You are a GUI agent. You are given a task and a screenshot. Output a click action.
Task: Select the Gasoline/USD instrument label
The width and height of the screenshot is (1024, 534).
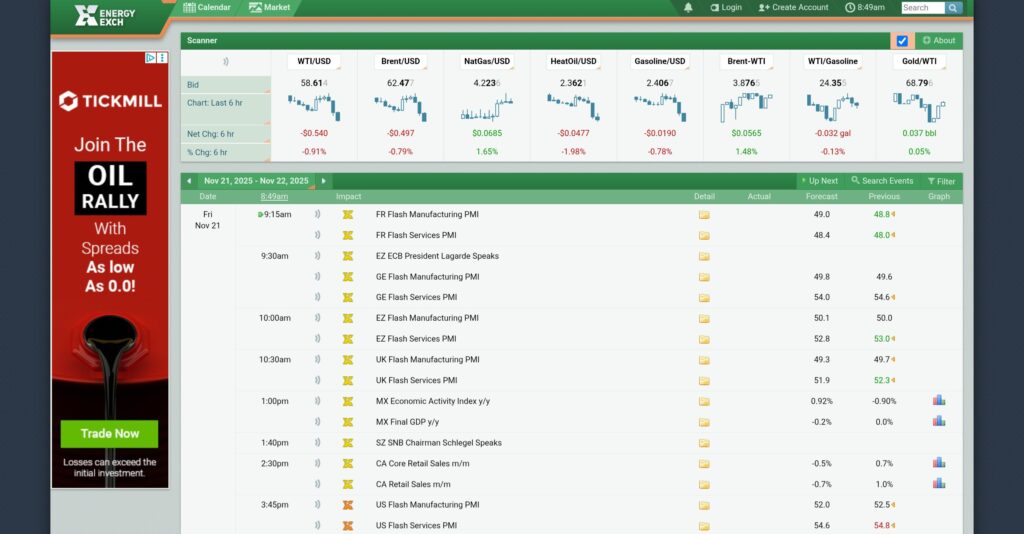[660, 61]
